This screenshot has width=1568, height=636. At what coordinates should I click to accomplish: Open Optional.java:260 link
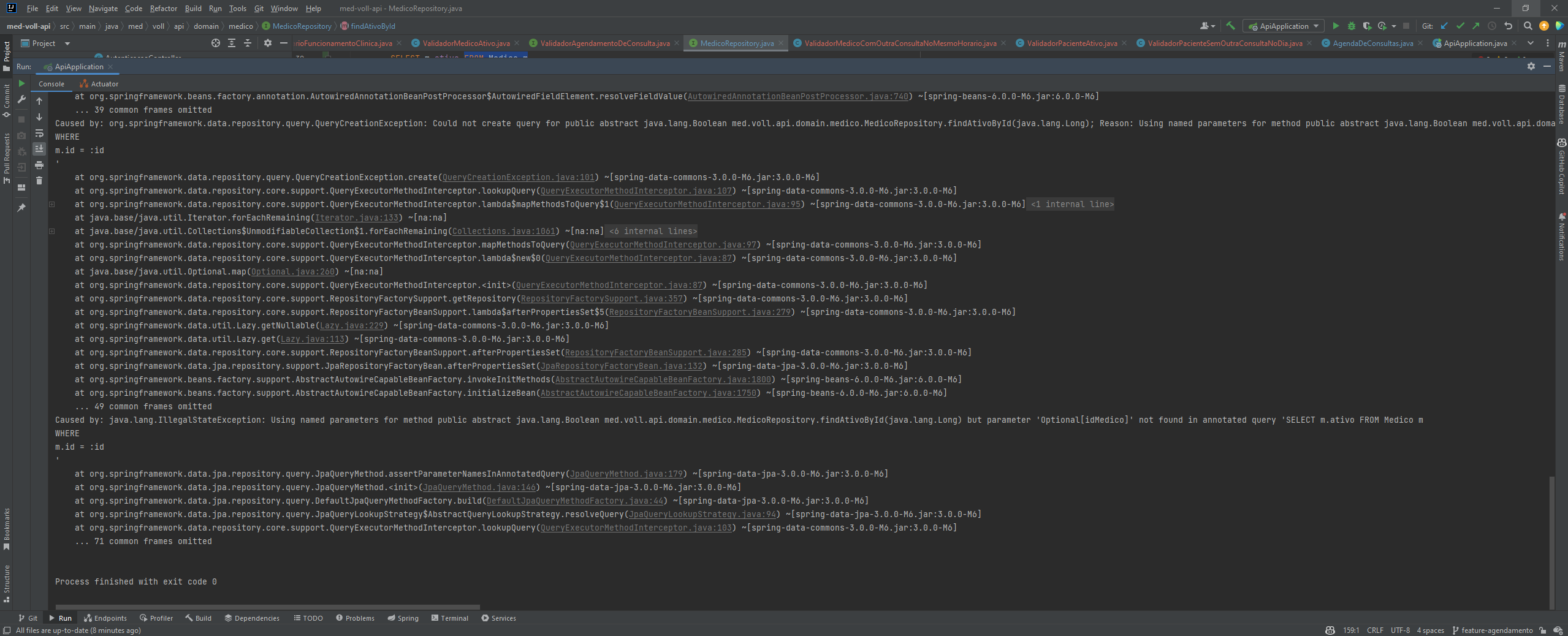[x=293, y=271]
